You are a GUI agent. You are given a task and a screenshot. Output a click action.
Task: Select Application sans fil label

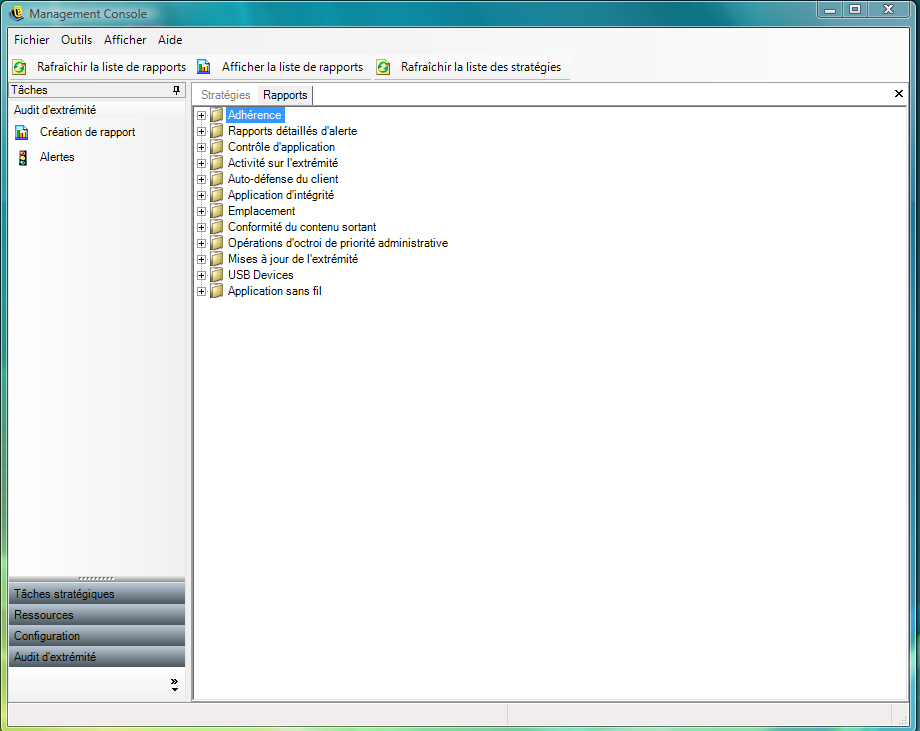click(275, 291)
